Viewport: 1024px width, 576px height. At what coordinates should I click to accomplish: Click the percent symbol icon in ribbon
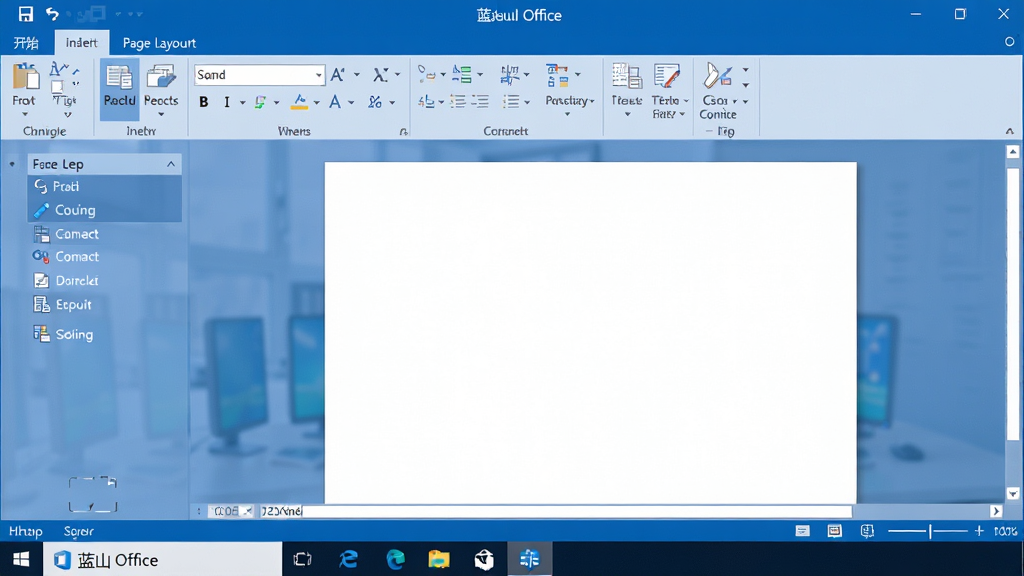(x=375, y=102)
